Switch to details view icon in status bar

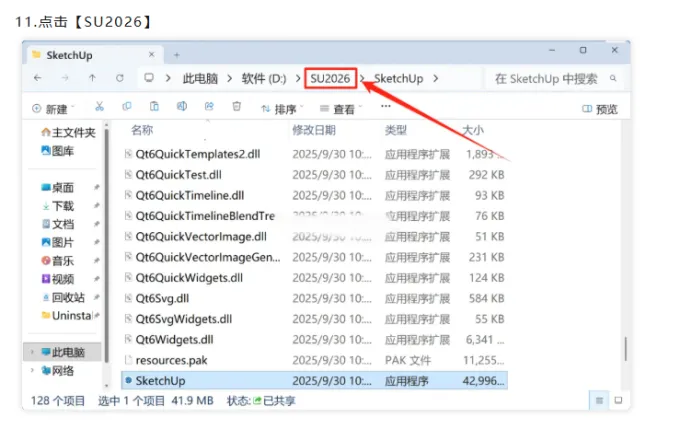[599, 400]
